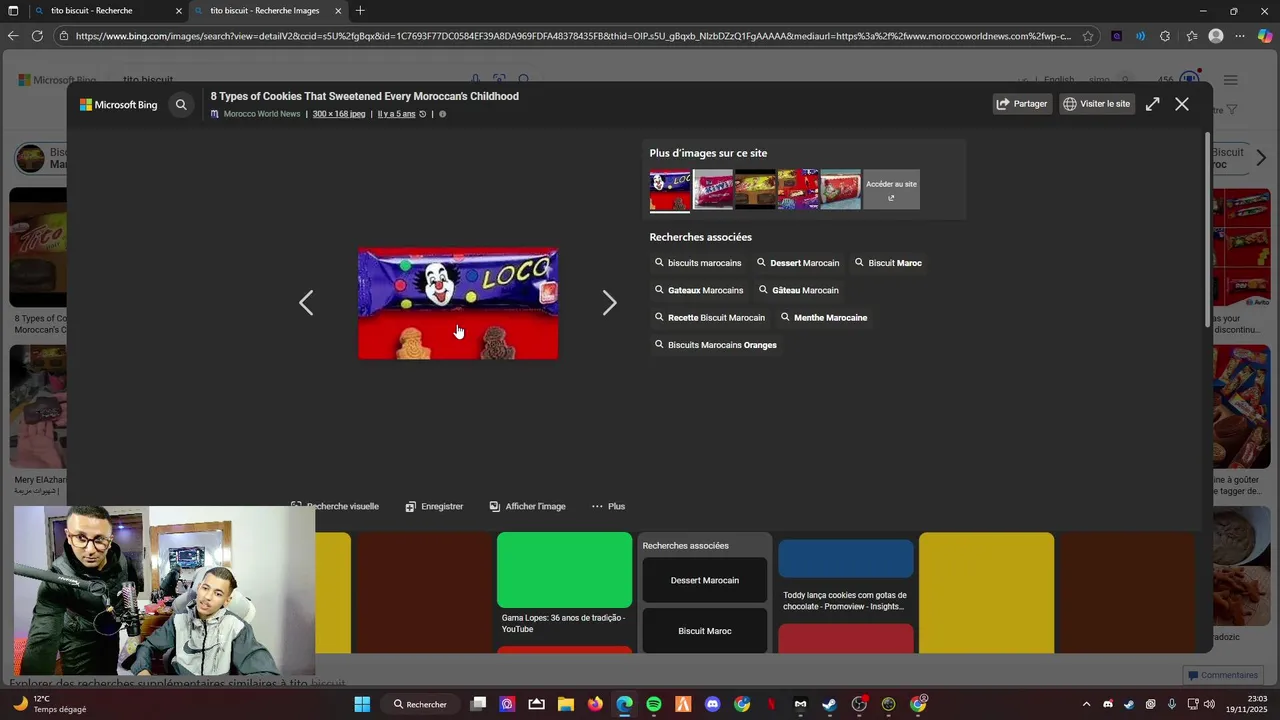1280x720 pixels.
Task: Show hidden system tray icons chevron
Action: [1087, 704]
